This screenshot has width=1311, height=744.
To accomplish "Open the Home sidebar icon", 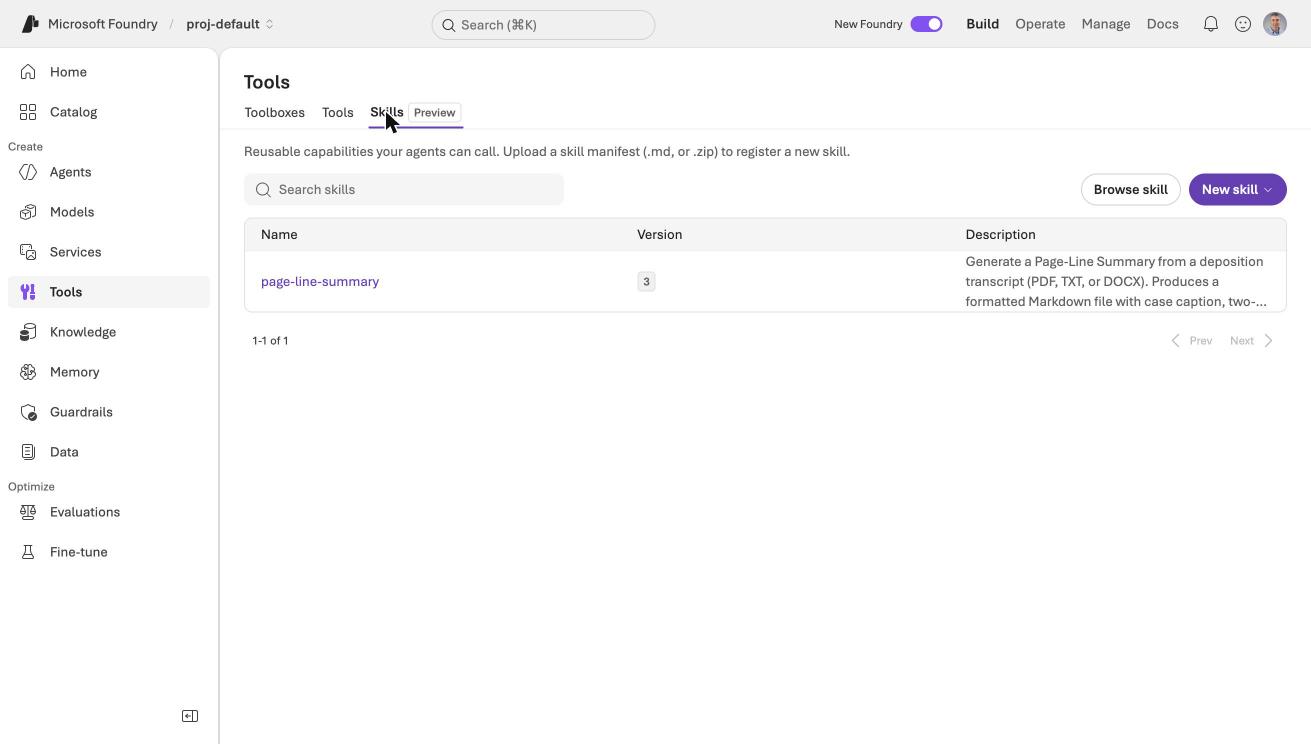I will click(28, 72).
